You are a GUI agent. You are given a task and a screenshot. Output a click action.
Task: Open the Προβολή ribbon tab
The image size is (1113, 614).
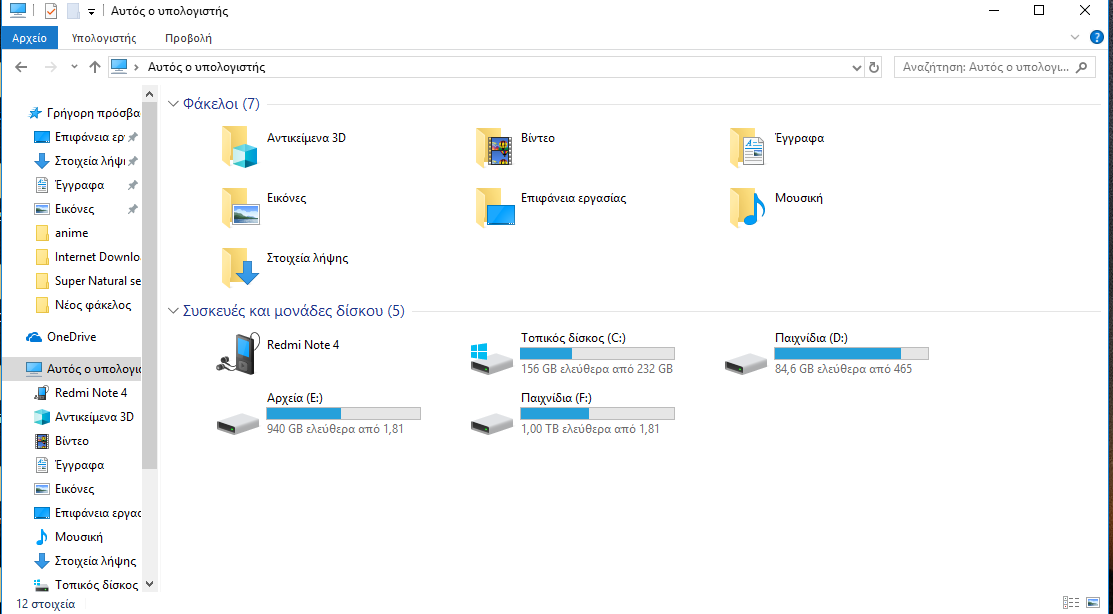(188, 38)
